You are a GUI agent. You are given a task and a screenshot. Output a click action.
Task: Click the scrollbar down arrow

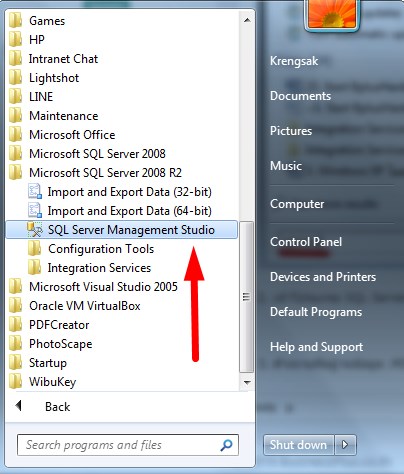[x=247, y=382]
